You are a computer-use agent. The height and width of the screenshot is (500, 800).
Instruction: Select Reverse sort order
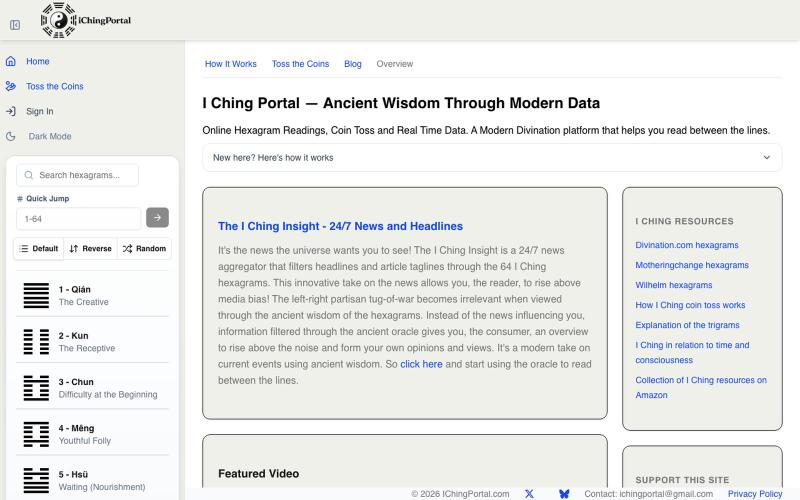pyautogui.click(x=90, y=248)
